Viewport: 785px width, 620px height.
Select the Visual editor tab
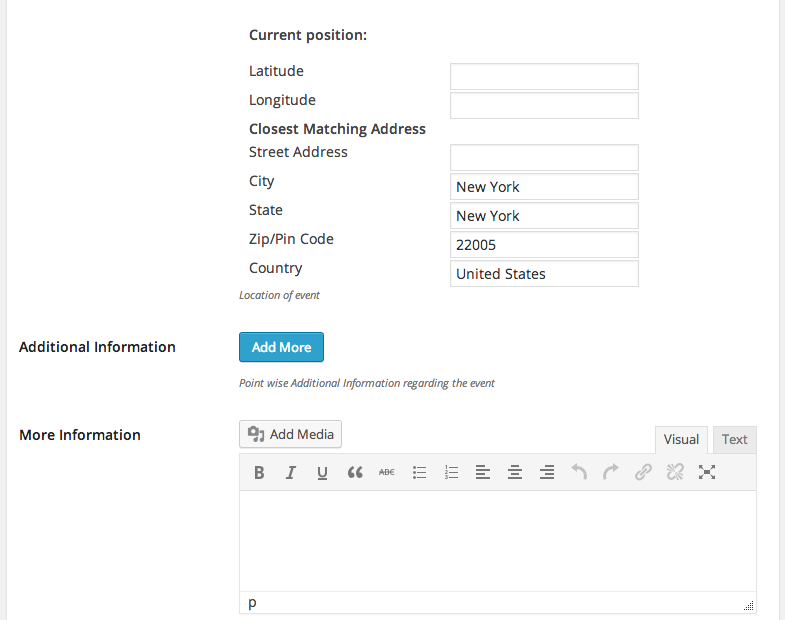[681, 440]
